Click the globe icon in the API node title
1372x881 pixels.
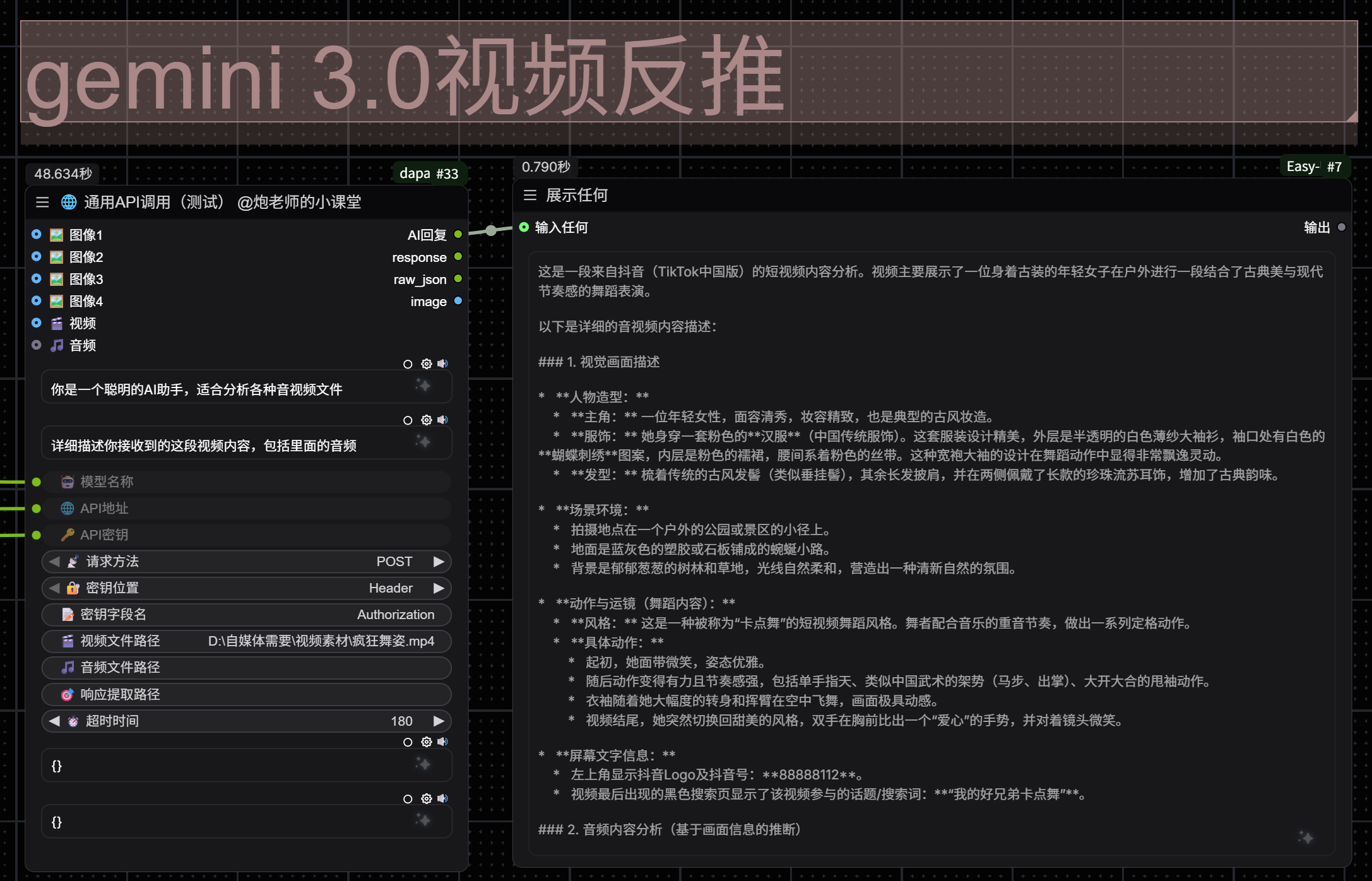[69, 202]
